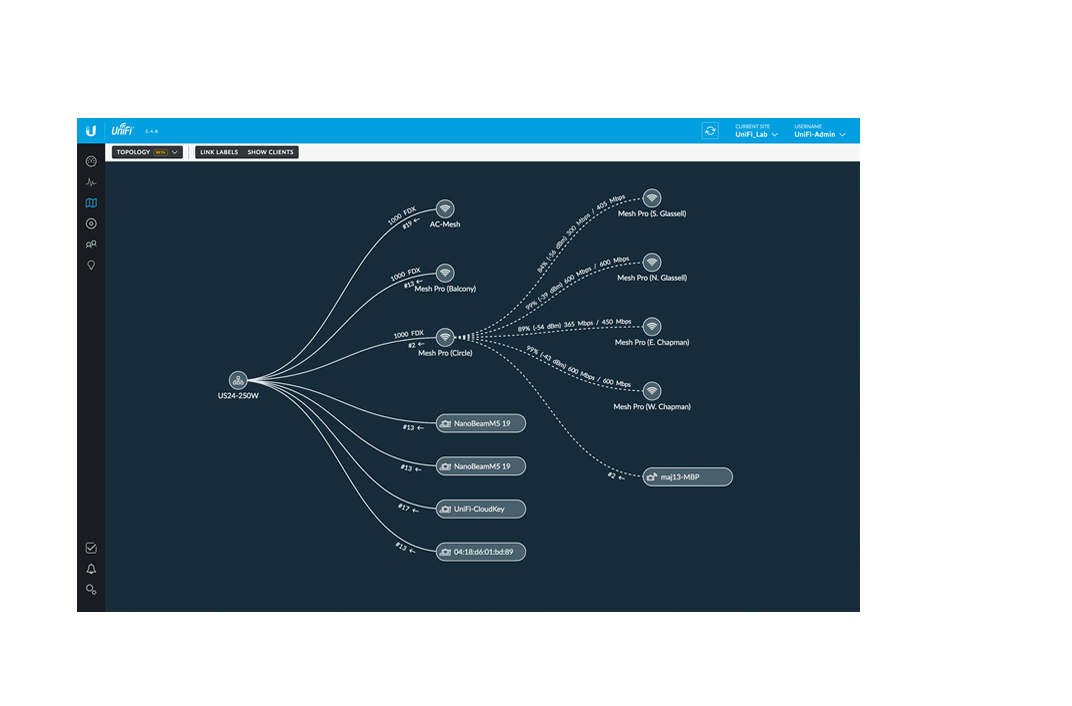Open the Devices circle icon

tap(91, 223)
